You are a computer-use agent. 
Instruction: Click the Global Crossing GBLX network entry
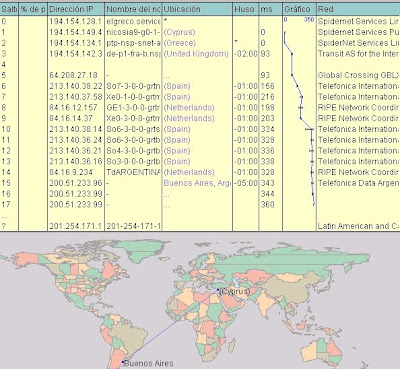(358, 75)
